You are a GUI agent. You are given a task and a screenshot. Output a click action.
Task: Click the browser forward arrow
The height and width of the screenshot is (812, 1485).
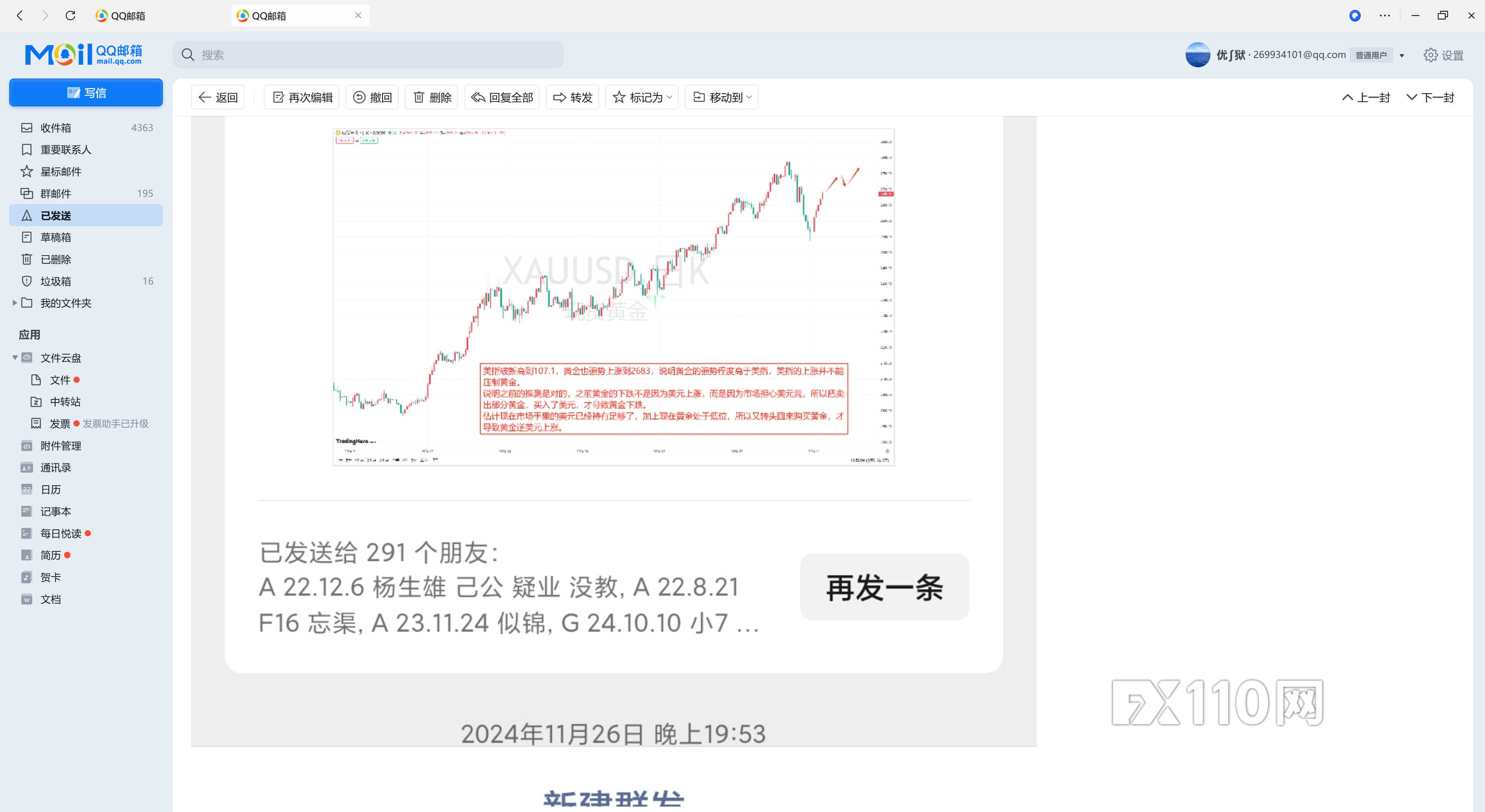46,15
